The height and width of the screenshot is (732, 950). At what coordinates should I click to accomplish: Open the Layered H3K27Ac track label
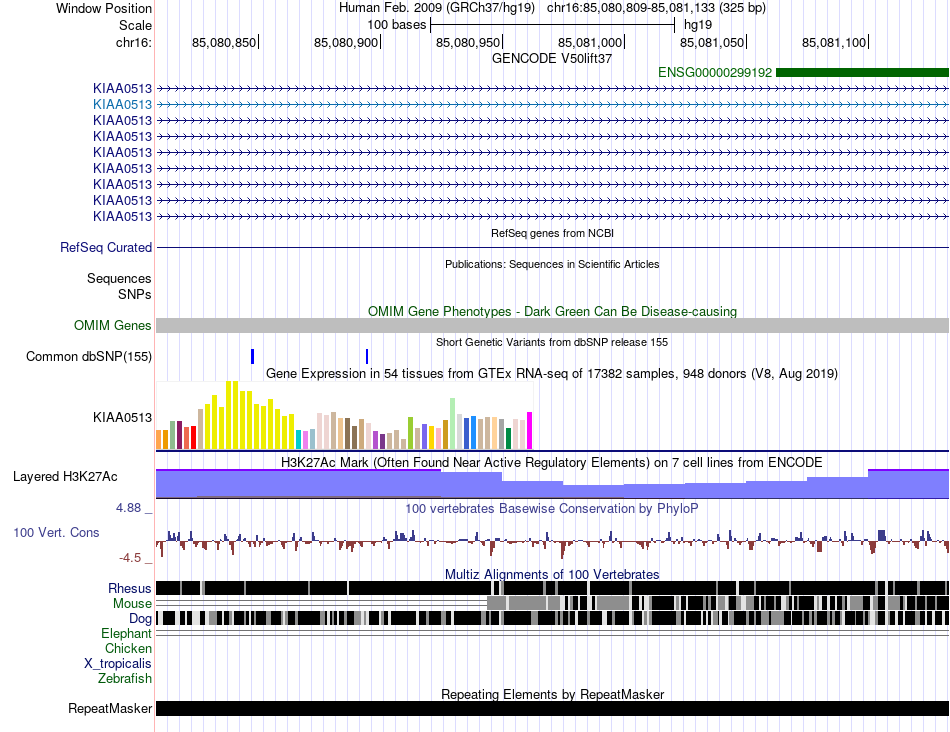65,477
